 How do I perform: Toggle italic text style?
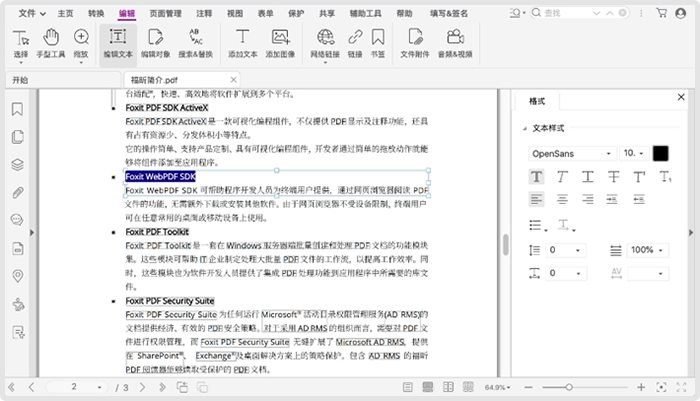tap(562, 177)
